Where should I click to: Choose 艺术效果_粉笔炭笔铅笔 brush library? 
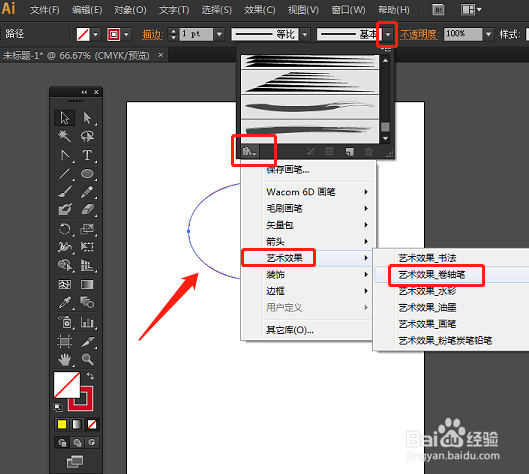pos(451,341)
